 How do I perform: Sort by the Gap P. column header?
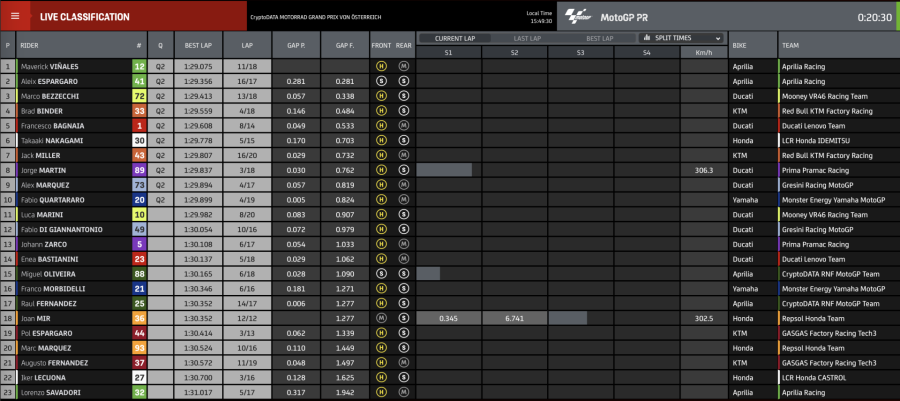[296, 45]
